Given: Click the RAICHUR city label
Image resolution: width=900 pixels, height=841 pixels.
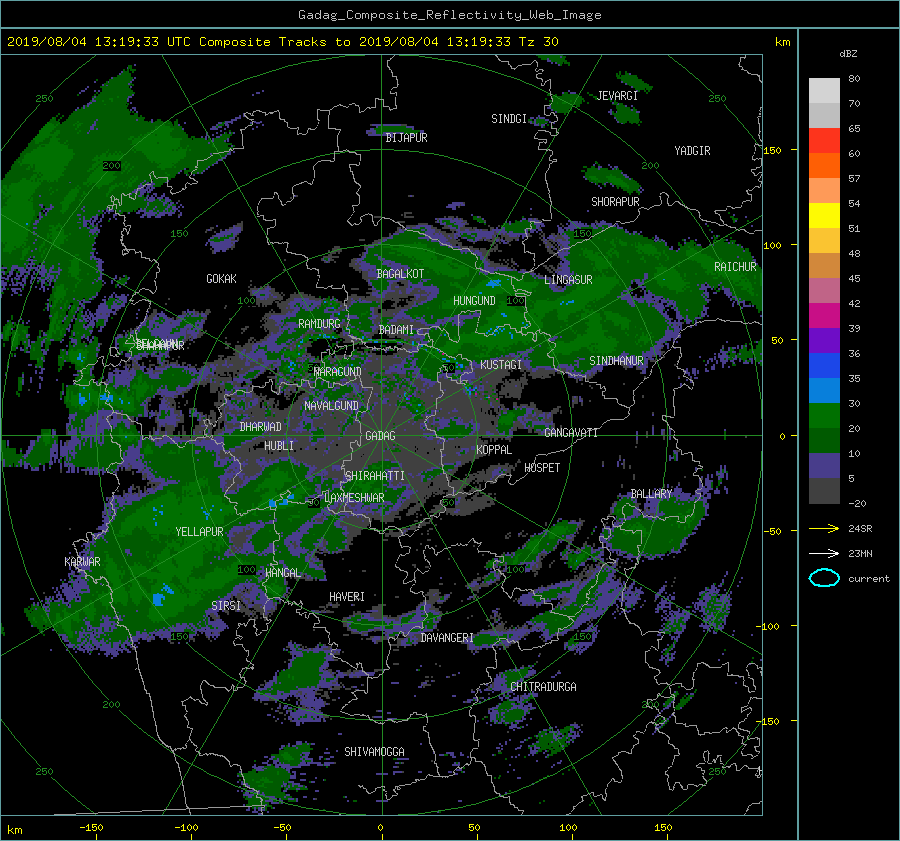Looking at the screenshot, I should 735,267.
